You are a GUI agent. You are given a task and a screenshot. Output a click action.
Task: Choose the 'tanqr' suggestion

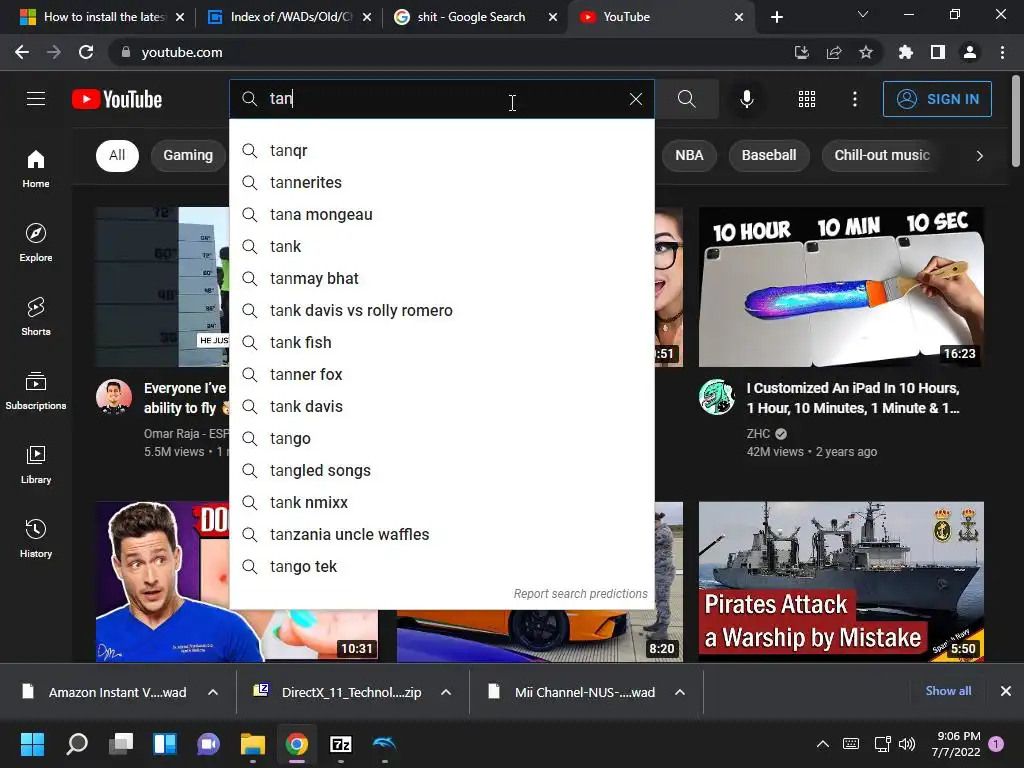point(441,151)
